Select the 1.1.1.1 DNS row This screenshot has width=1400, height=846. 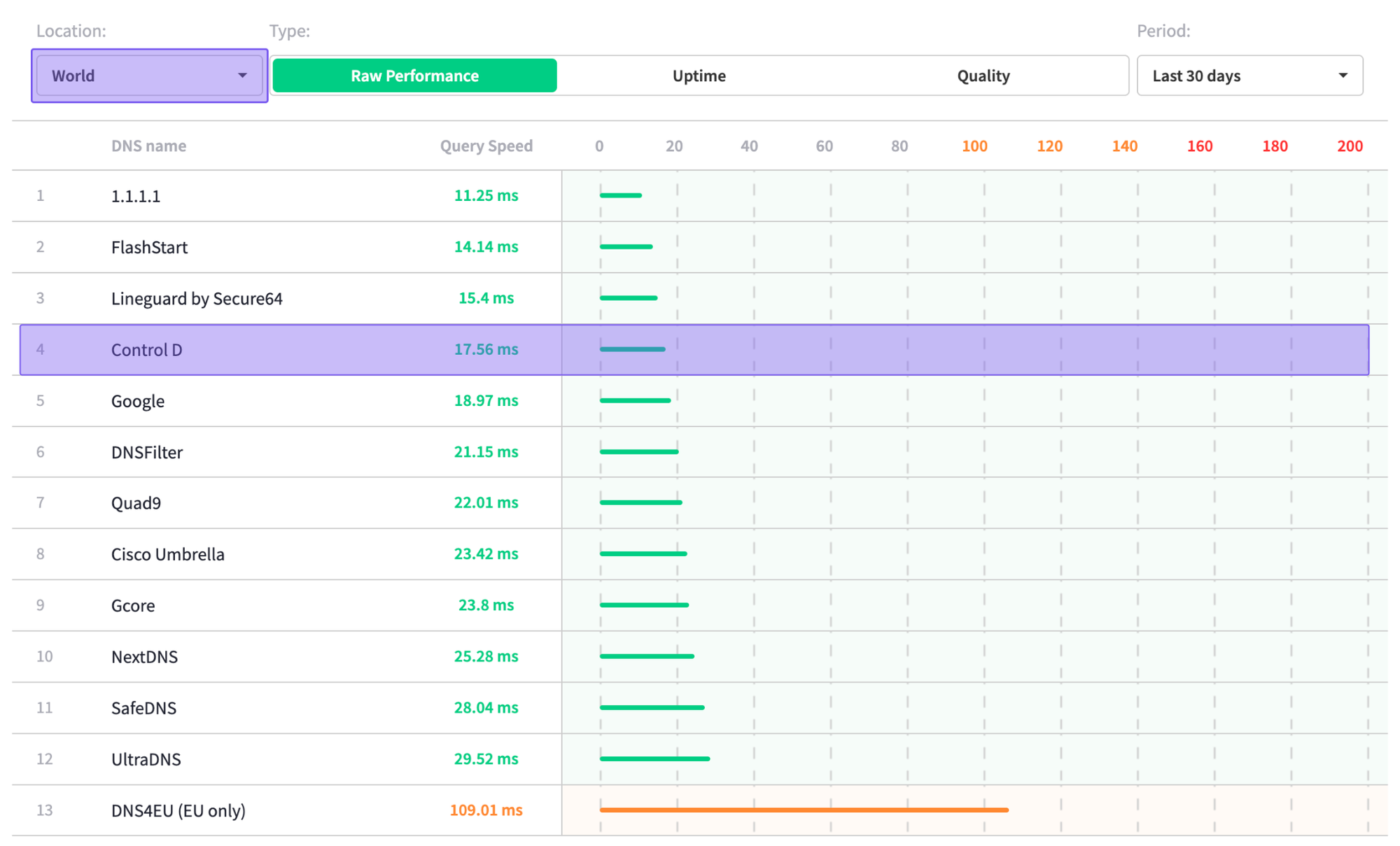point(136,196)
